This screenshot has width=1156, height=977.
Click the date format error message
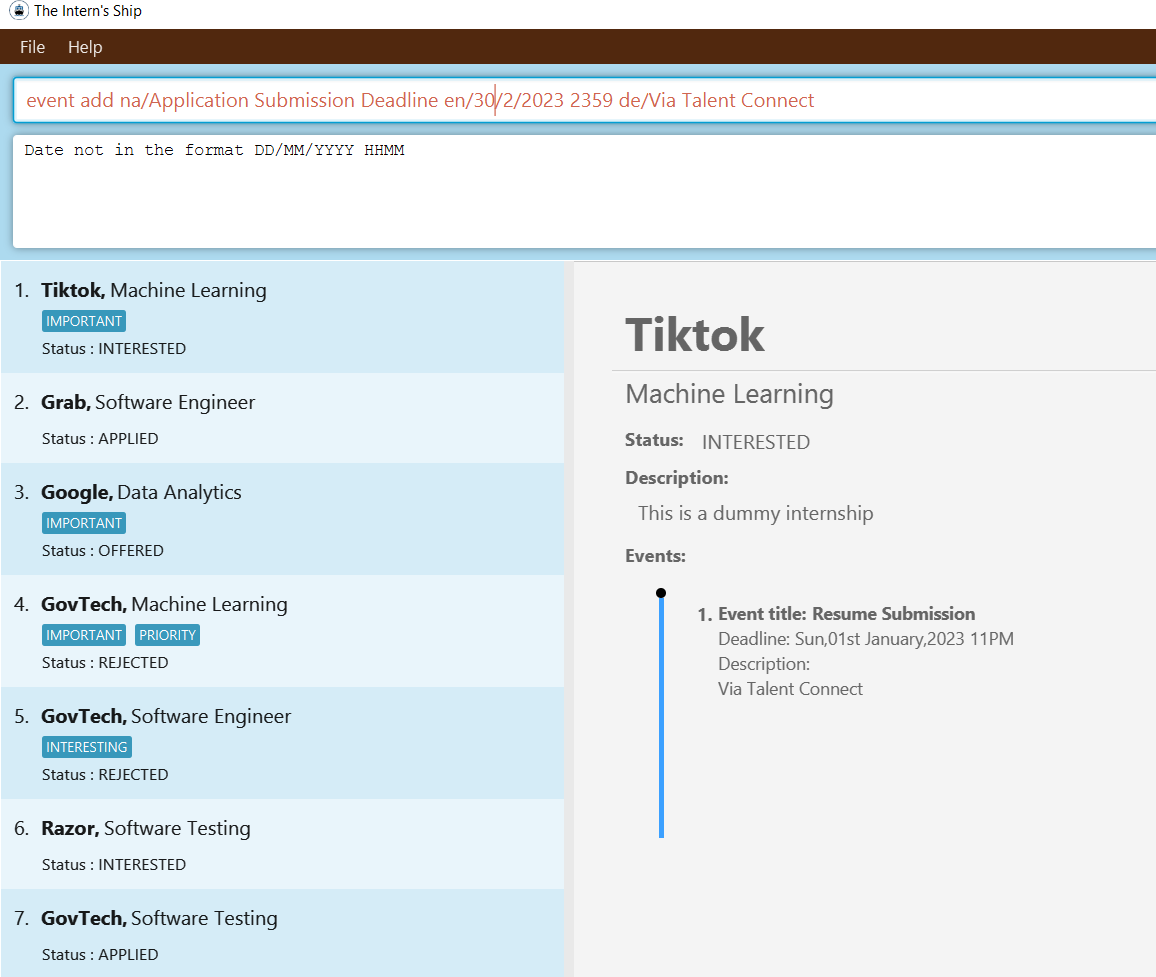214,150
